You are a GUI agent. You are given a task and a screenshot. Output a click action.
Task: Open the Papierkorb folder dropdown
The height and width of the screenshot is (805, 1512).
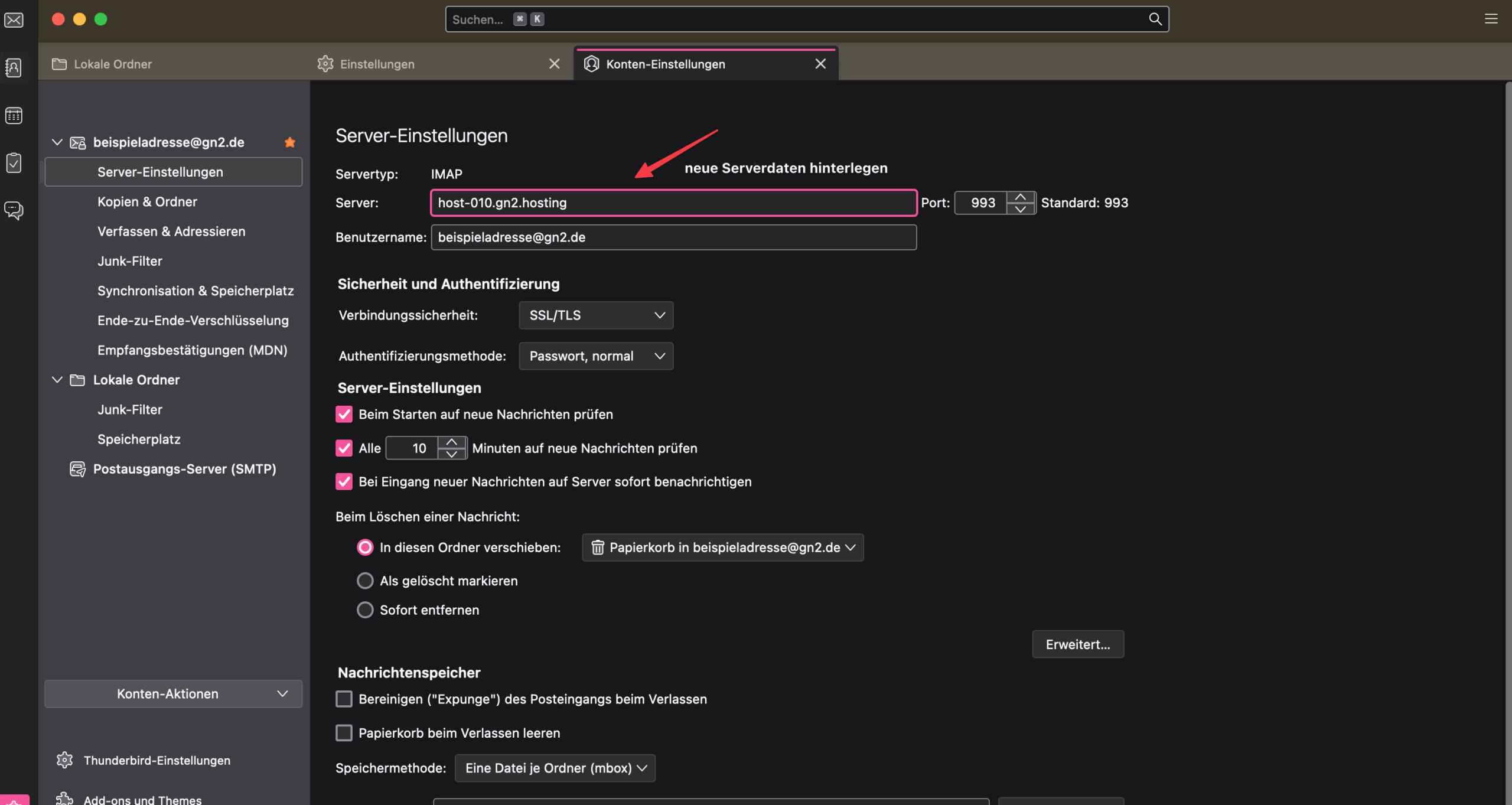pyautogui.click(x=722, y=547)
